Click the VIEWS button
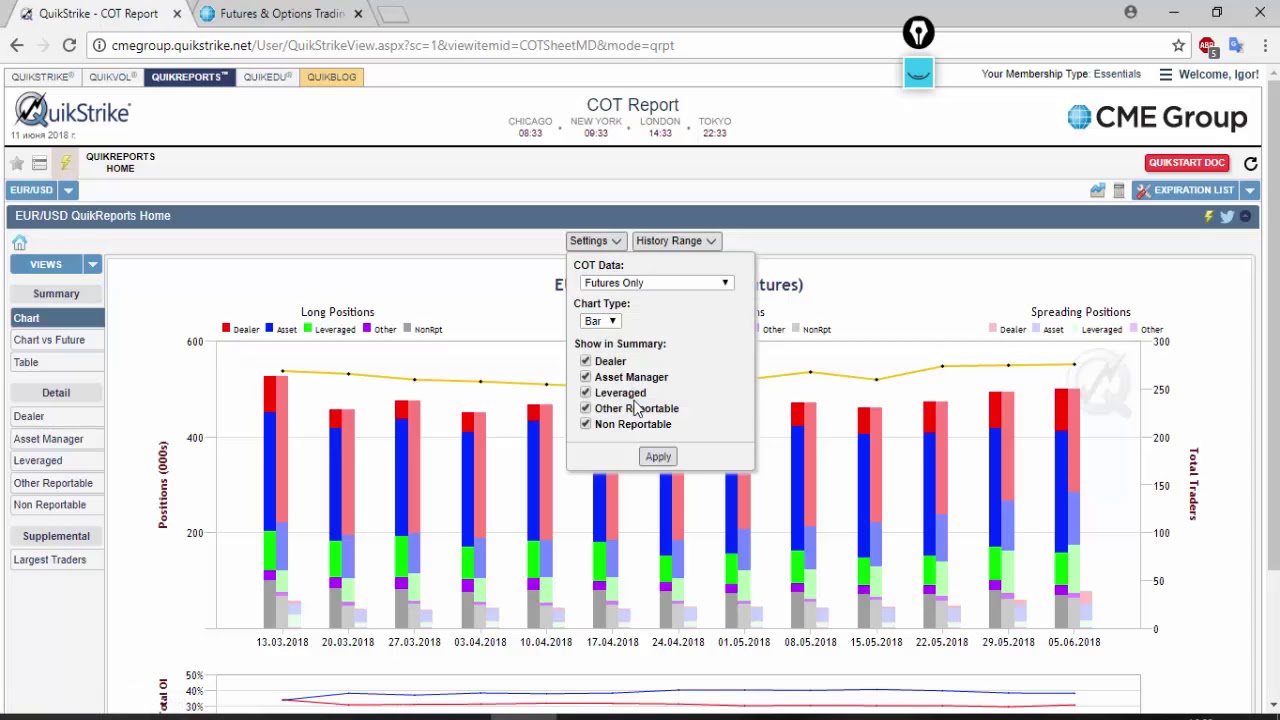1280x720 pixels. point(46,264)
